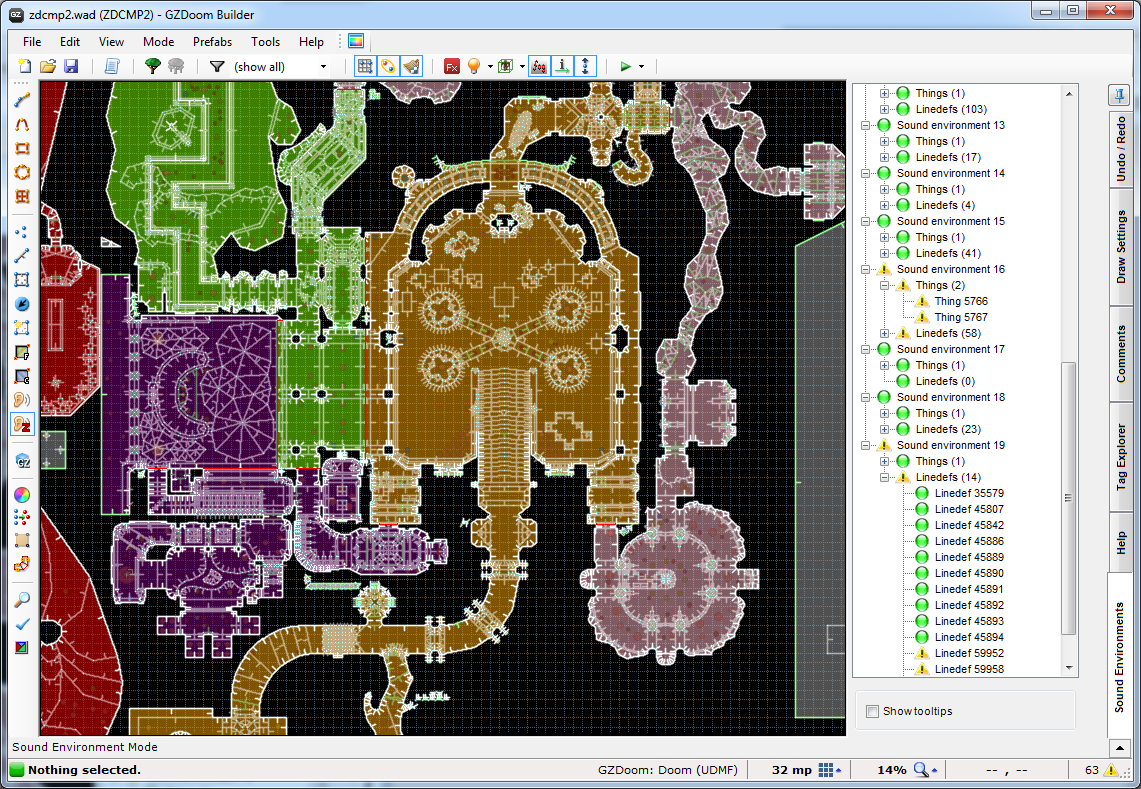Screen dimensions: 1141x789
Task: Toggle the info 'i' toolbar button
Action: (x=562, y=66)
